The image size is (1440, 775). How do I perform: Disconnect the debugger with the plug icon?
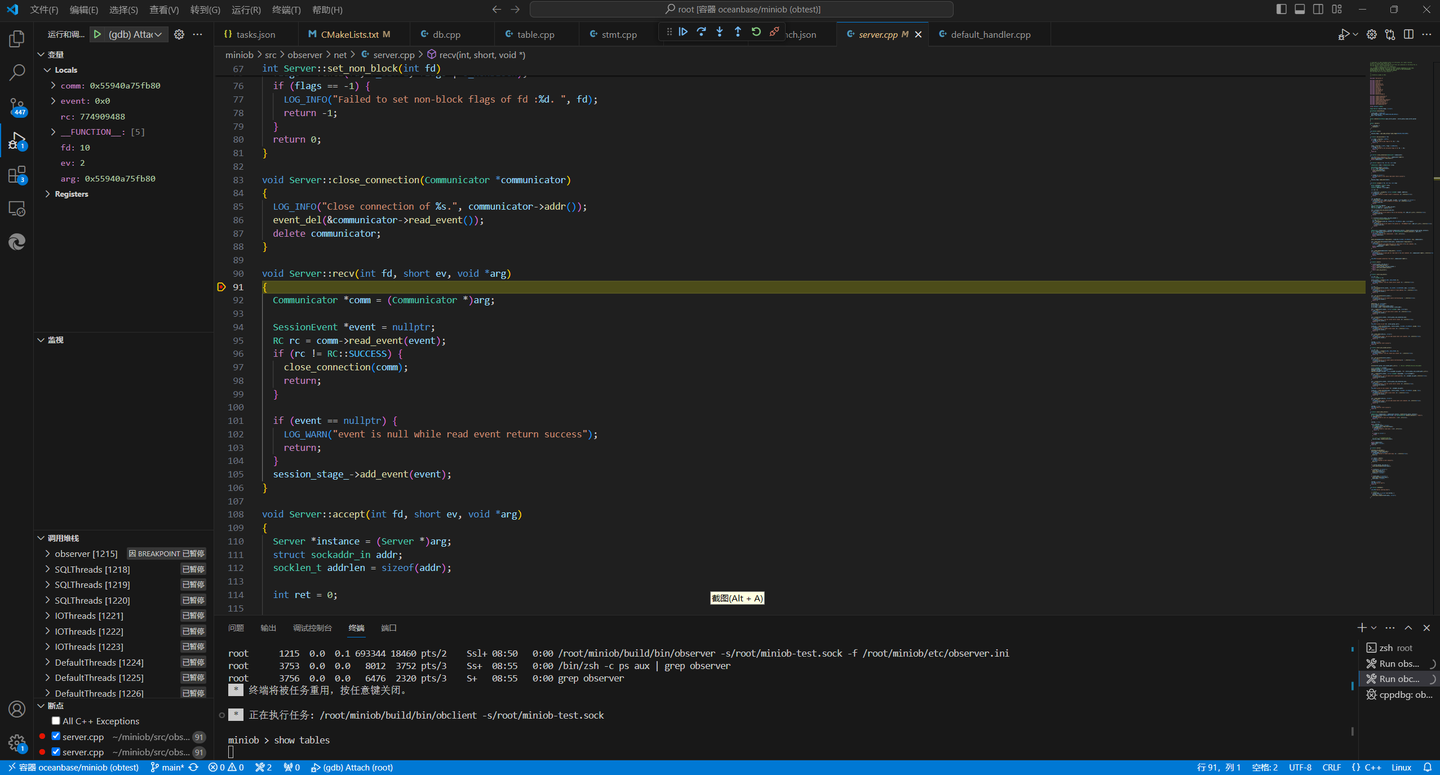(x=774, y=32)
